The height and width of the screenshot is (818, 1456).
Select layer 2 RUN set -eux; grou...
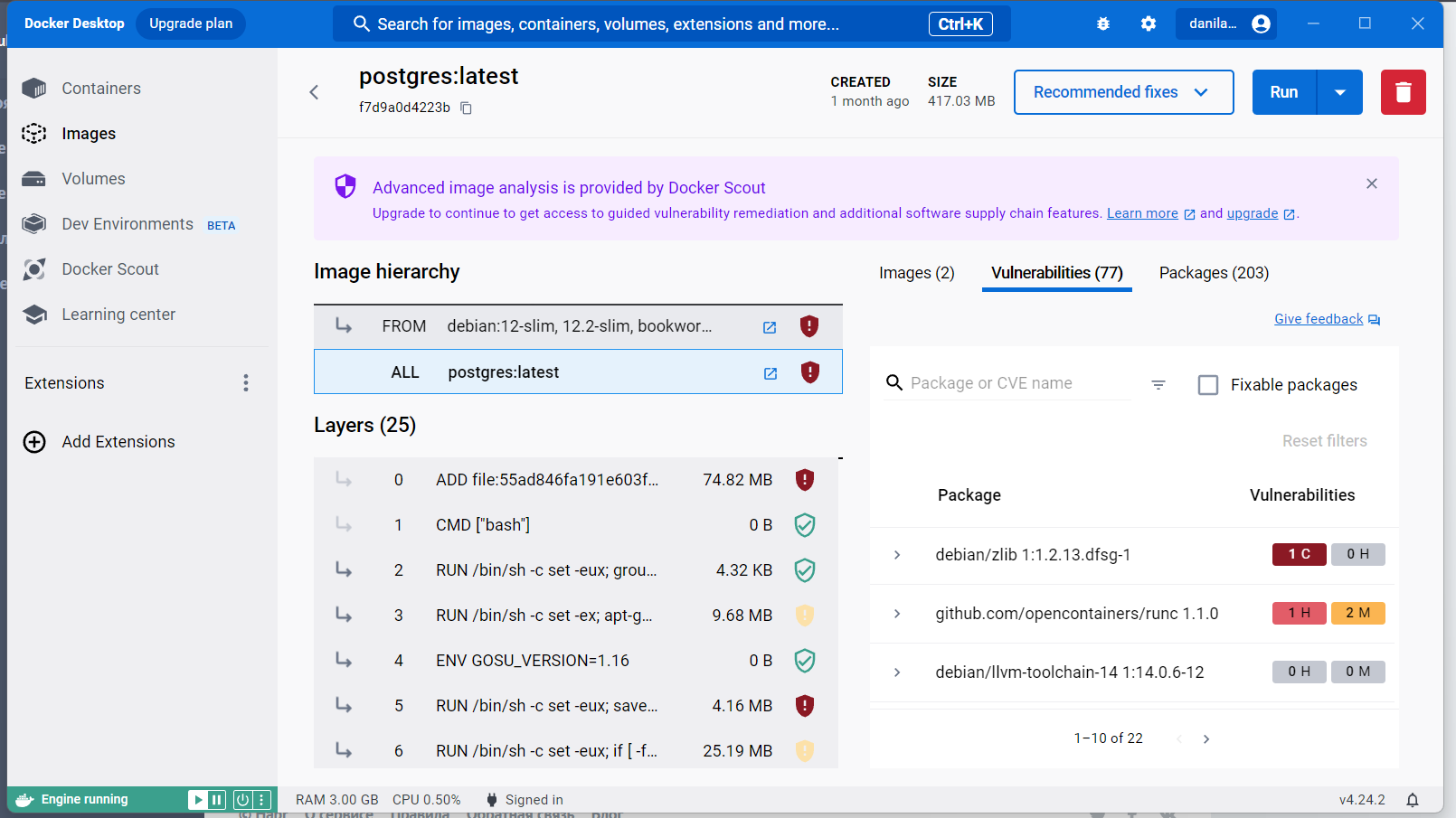point(576,570)
